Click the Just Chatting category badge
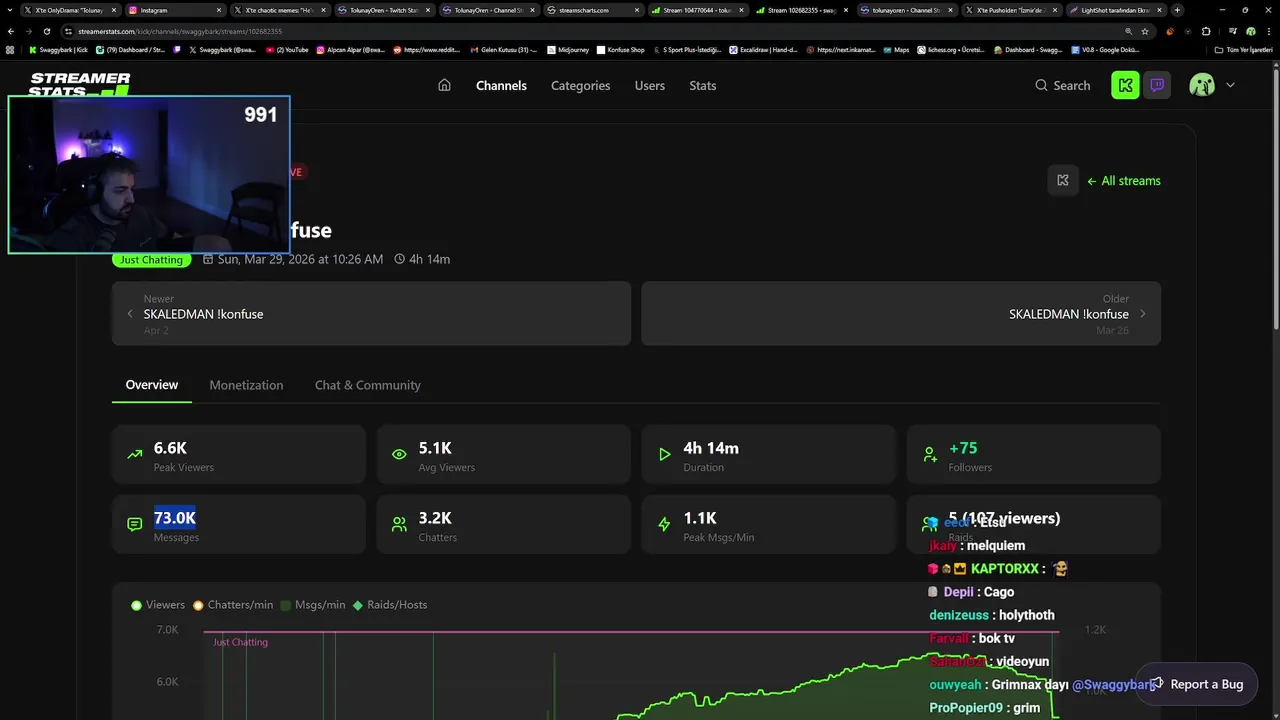Viewport: 1280px width, 720px height. pos(151,260)
